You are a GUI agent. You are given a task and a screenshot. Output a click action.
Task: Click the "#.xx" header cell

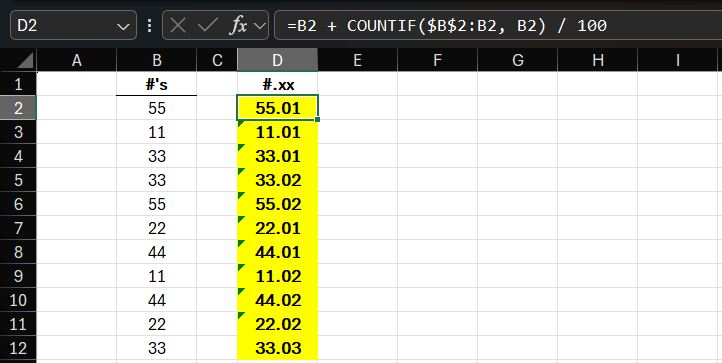(x=277, y=84)
